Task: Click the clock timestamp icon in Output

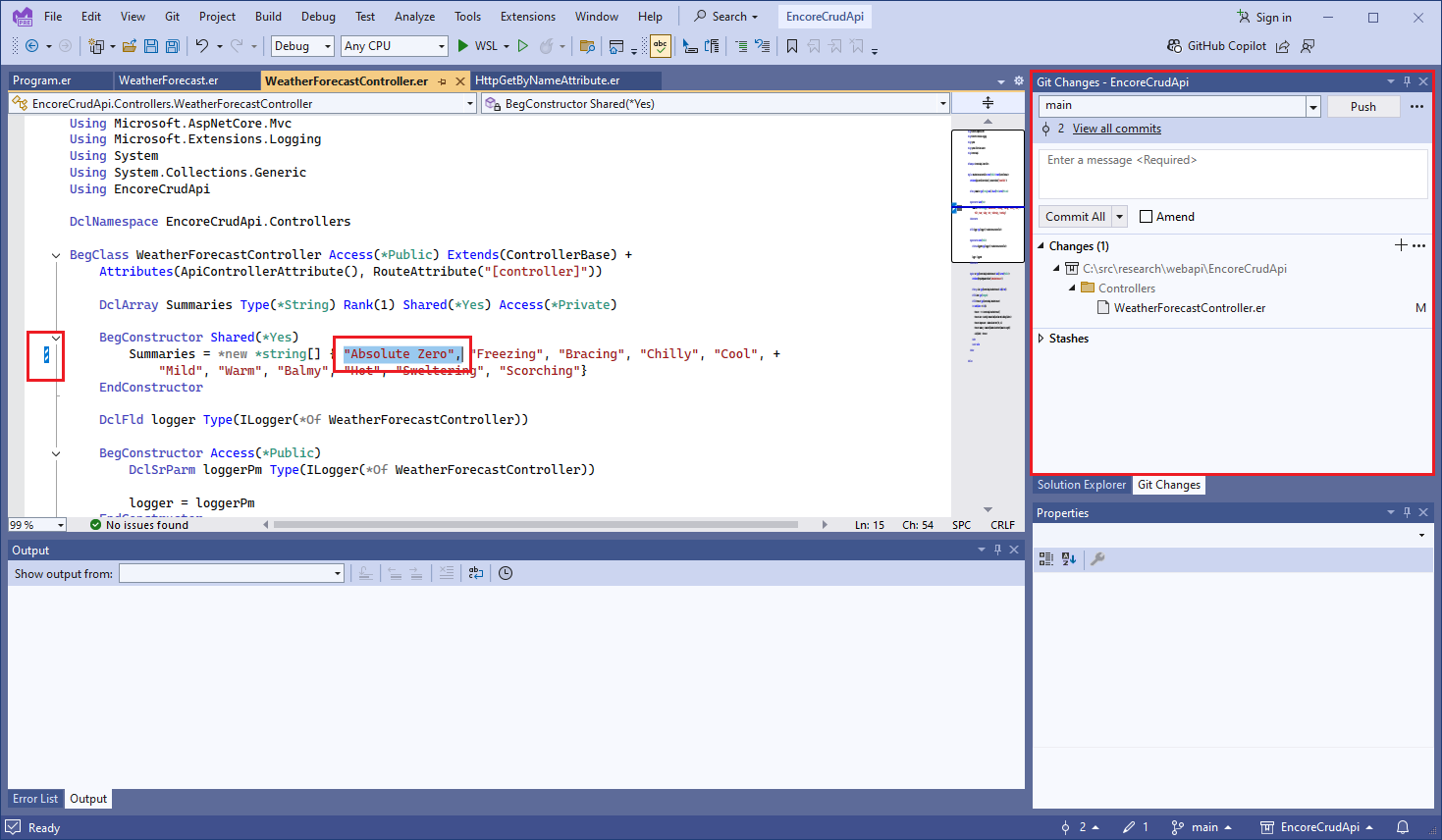Action: coord(506,574)
